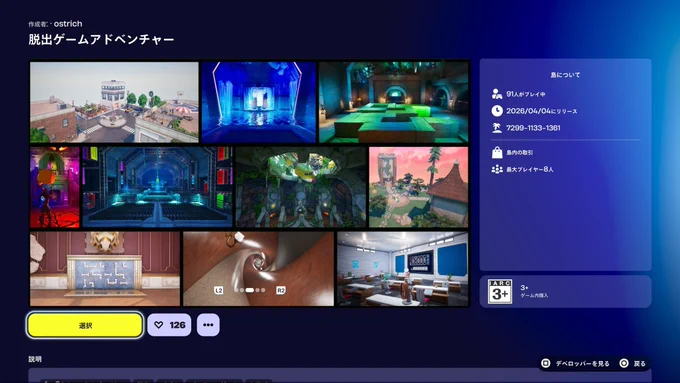The width and height of the screenshot is (680, 383).
Task: Click the image carousel page indicator dots
Action: pyautogui.click(x=250, y=290)
